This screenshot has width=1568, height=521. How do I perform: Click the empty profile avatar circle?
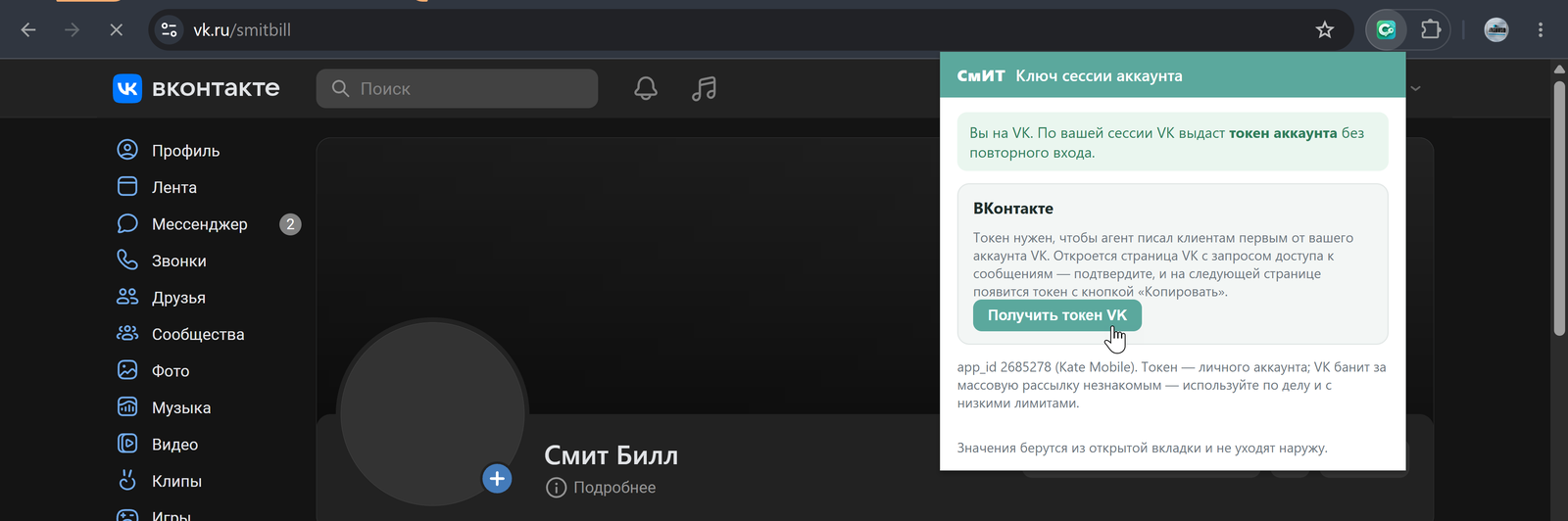pyautogui.click(x=432, y=413)
